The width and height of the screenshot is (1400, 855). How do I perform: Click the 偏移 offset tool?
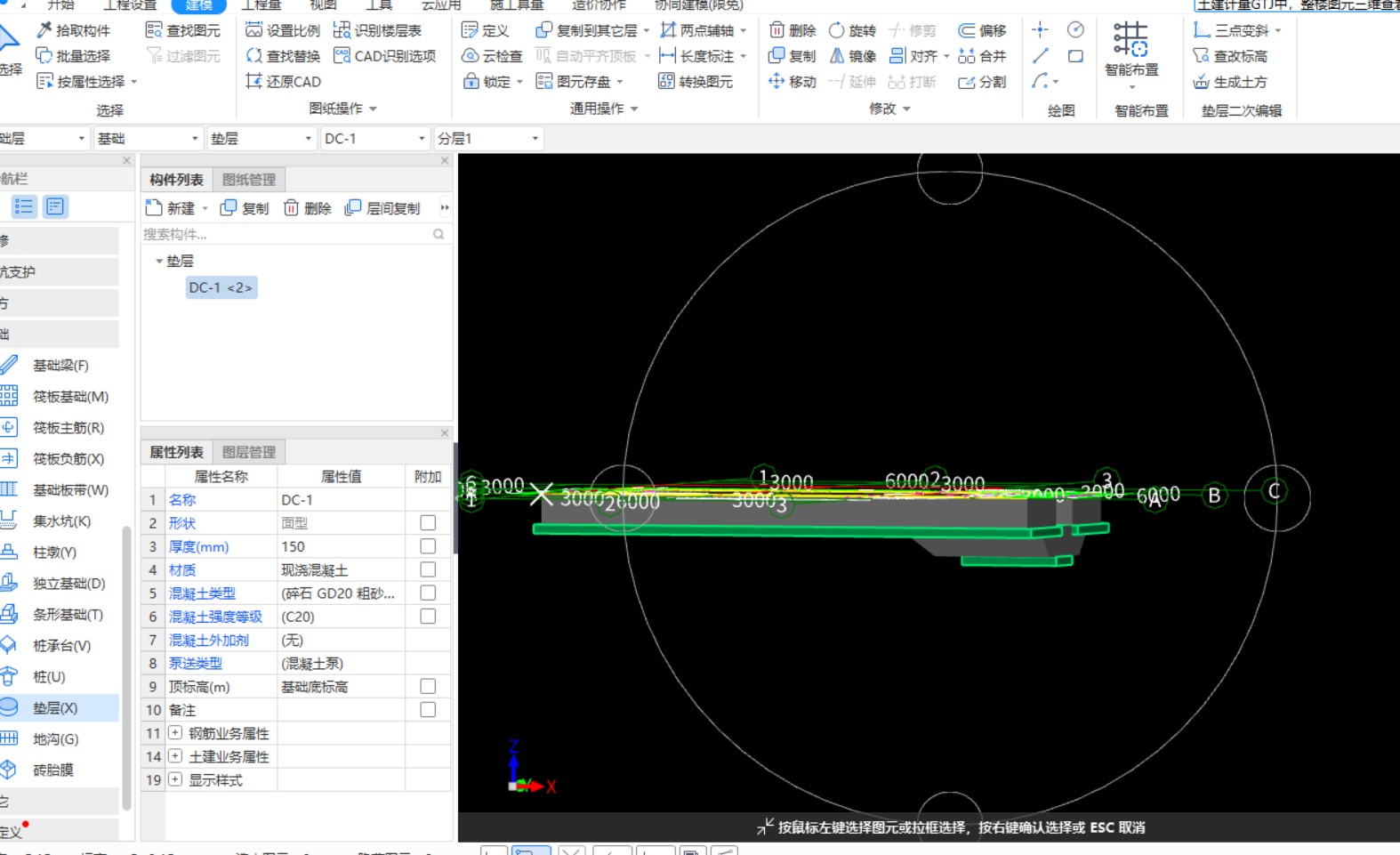pyautogui.click(x=982, y=30)
